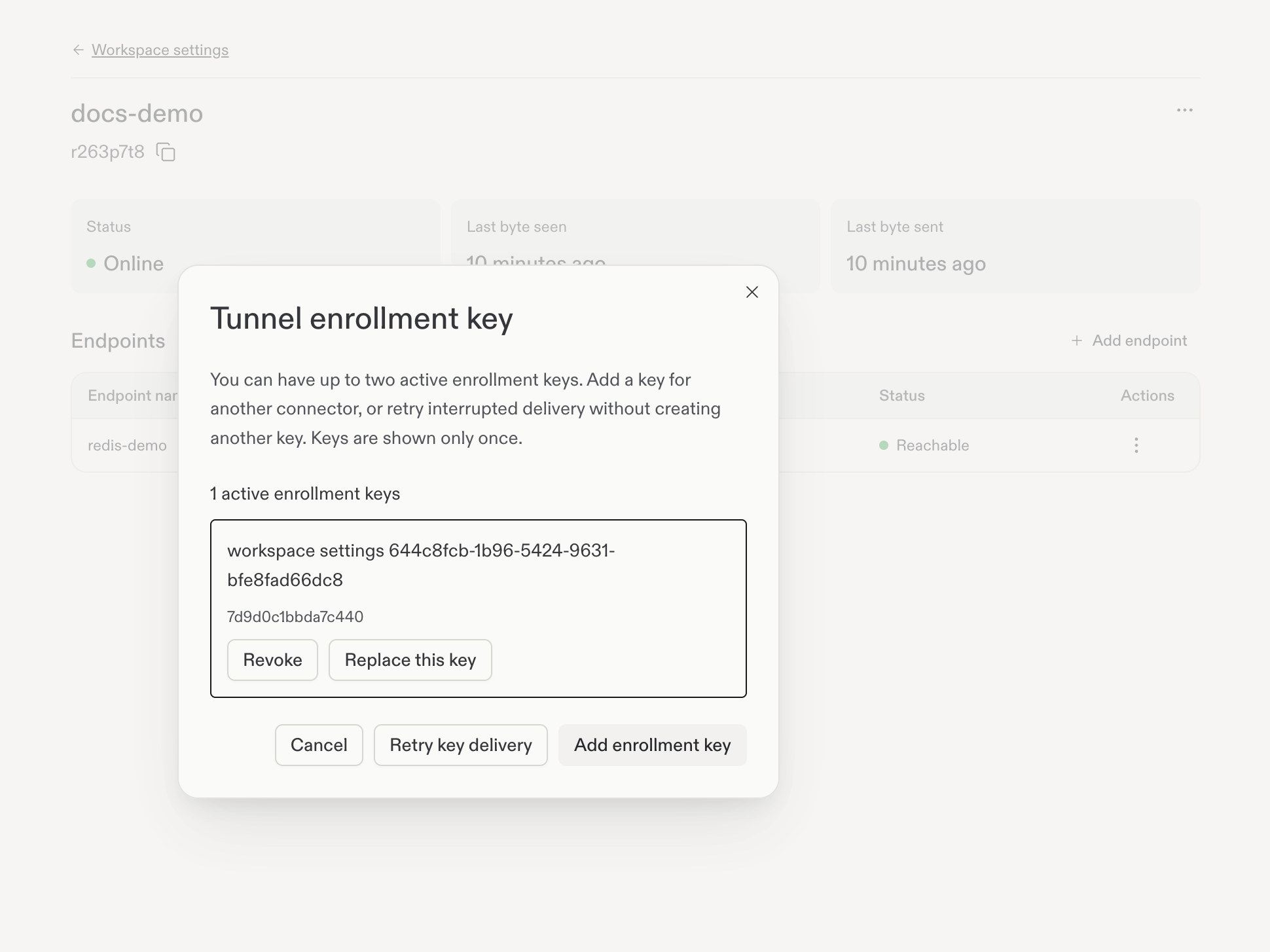This screenshot has width=1270, height=952.
Task: Close the Tunnel enrollment key dialog
Action: pos(752,292)
